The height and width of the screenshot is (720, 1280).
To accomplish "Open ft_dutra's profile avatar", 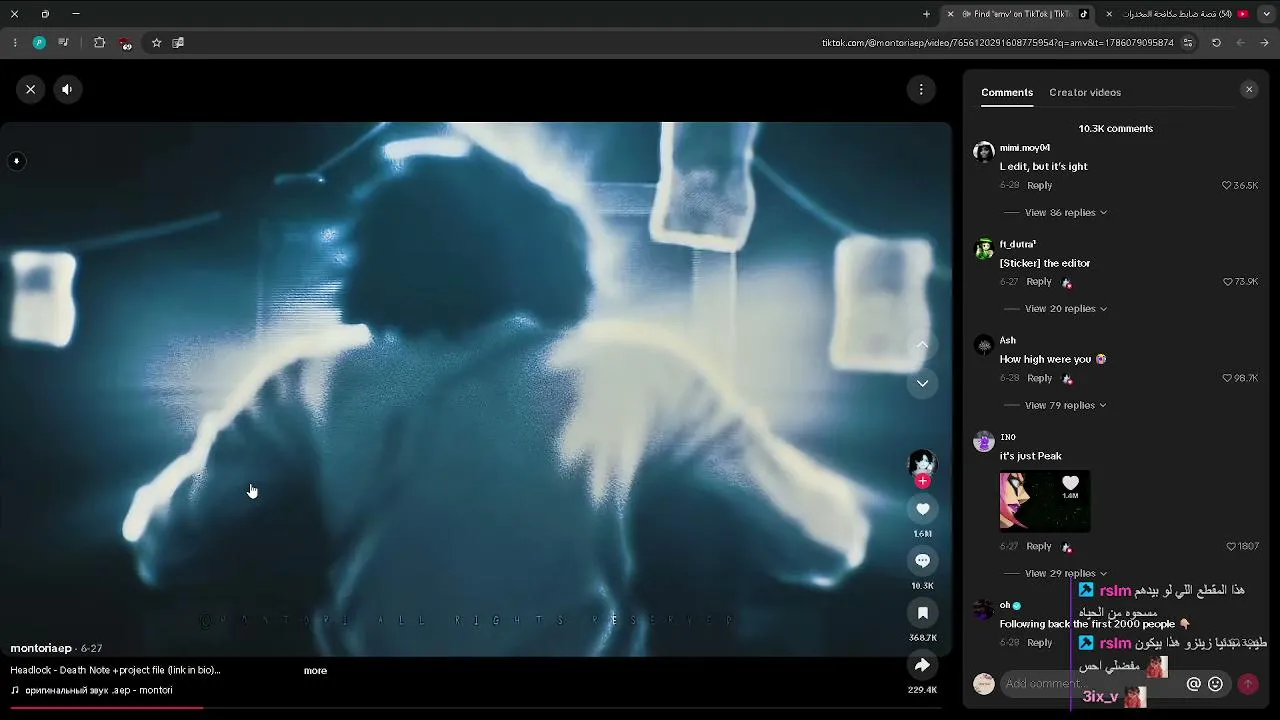I will (984, 249).
